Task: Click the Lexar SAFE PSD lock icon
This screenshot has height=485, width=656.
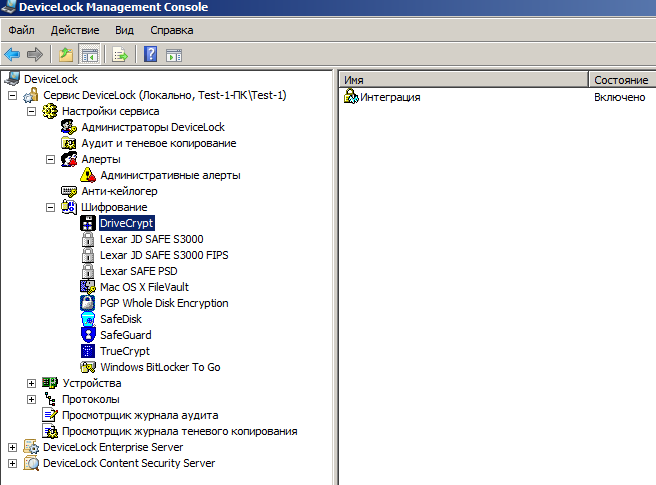Action: 88,271
